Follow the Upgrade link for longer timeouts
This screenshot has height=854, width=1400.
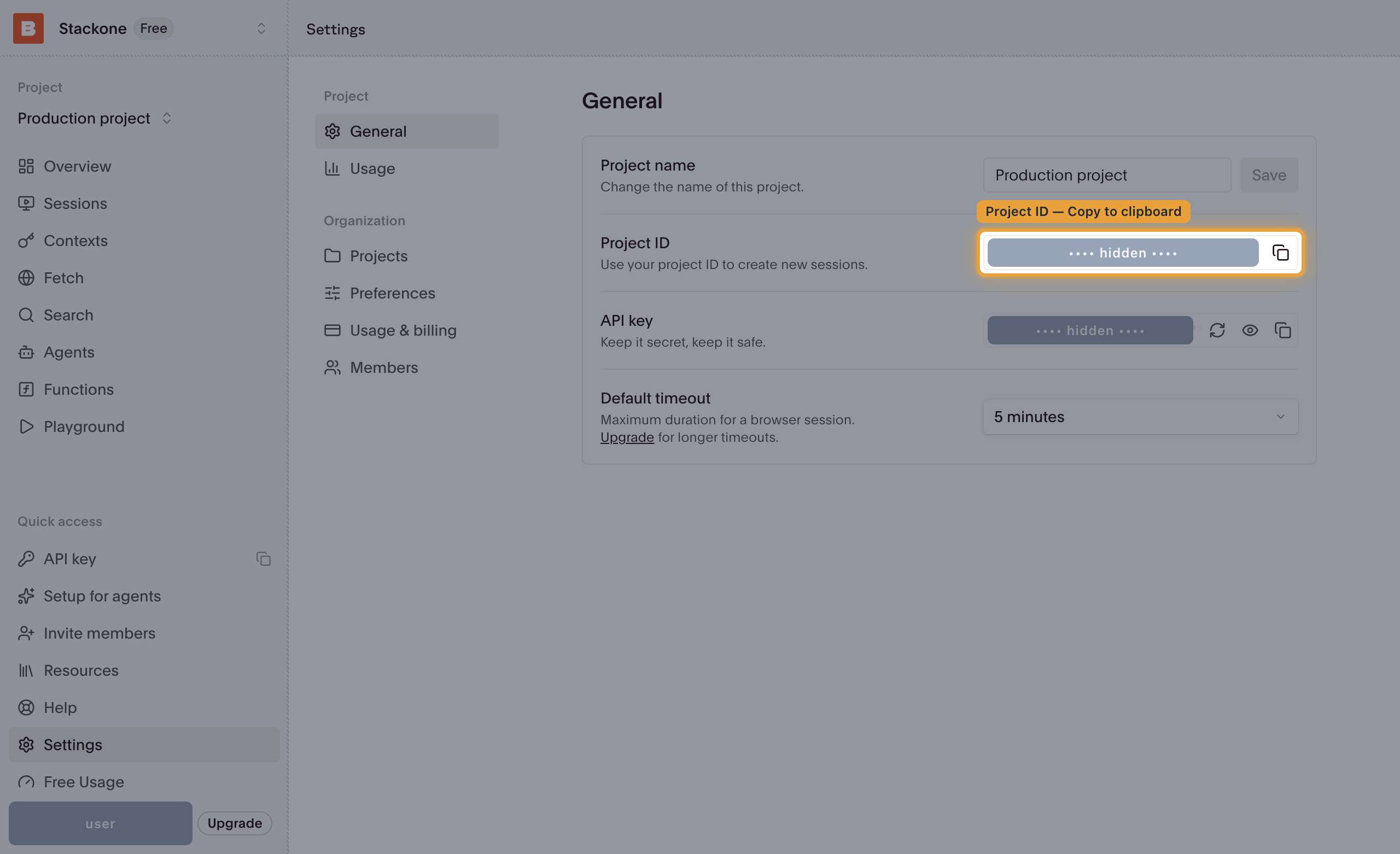pyautogui.click(x=627, y=437)
